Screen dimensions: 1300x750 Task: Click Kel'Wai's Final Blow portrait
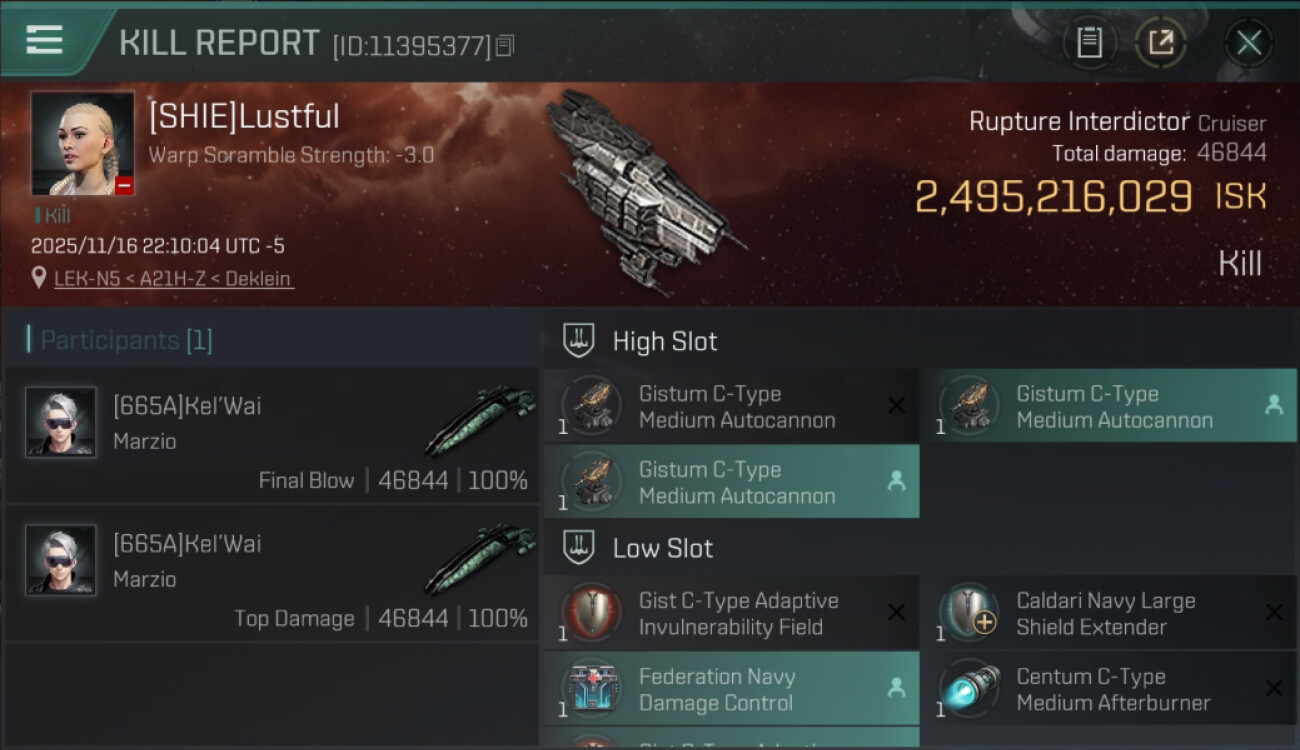pyautogui.click(x=61, y=422)
